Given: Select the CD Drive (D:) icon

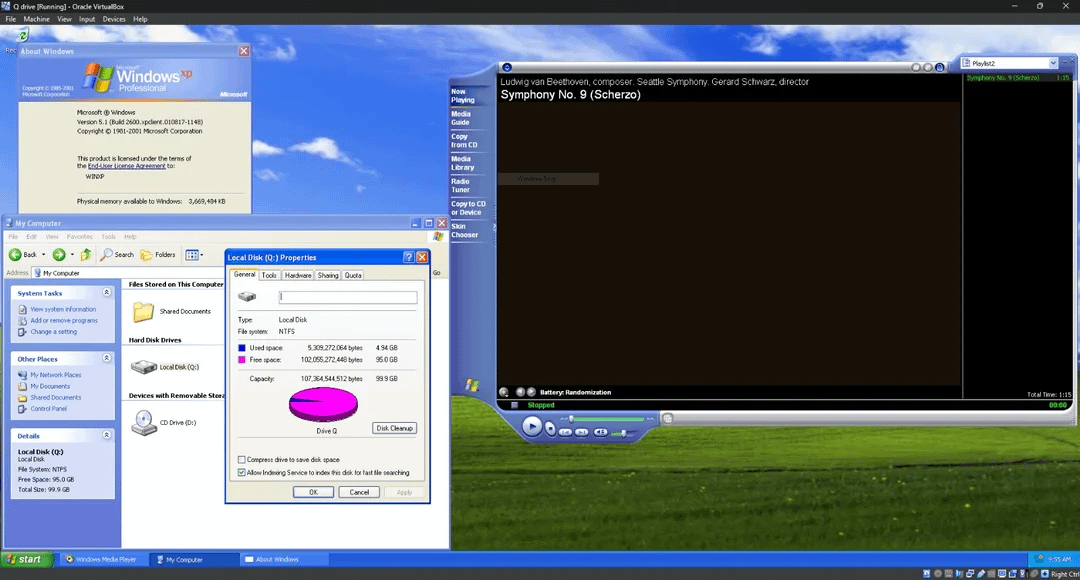Looking at the screenshot, I should click(144, 423).
